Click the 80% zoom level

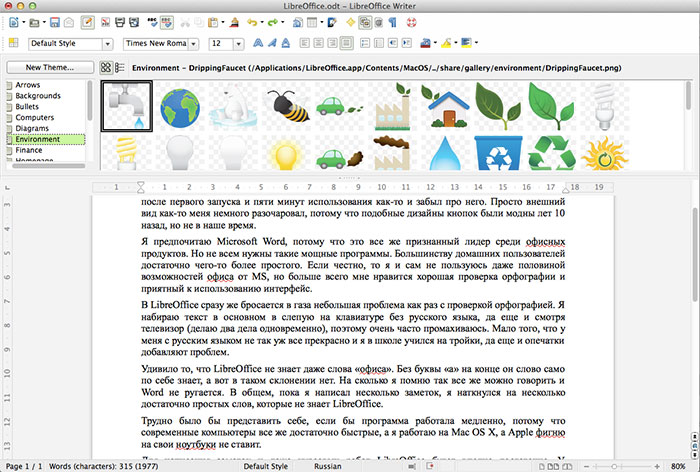pos(678,466)
